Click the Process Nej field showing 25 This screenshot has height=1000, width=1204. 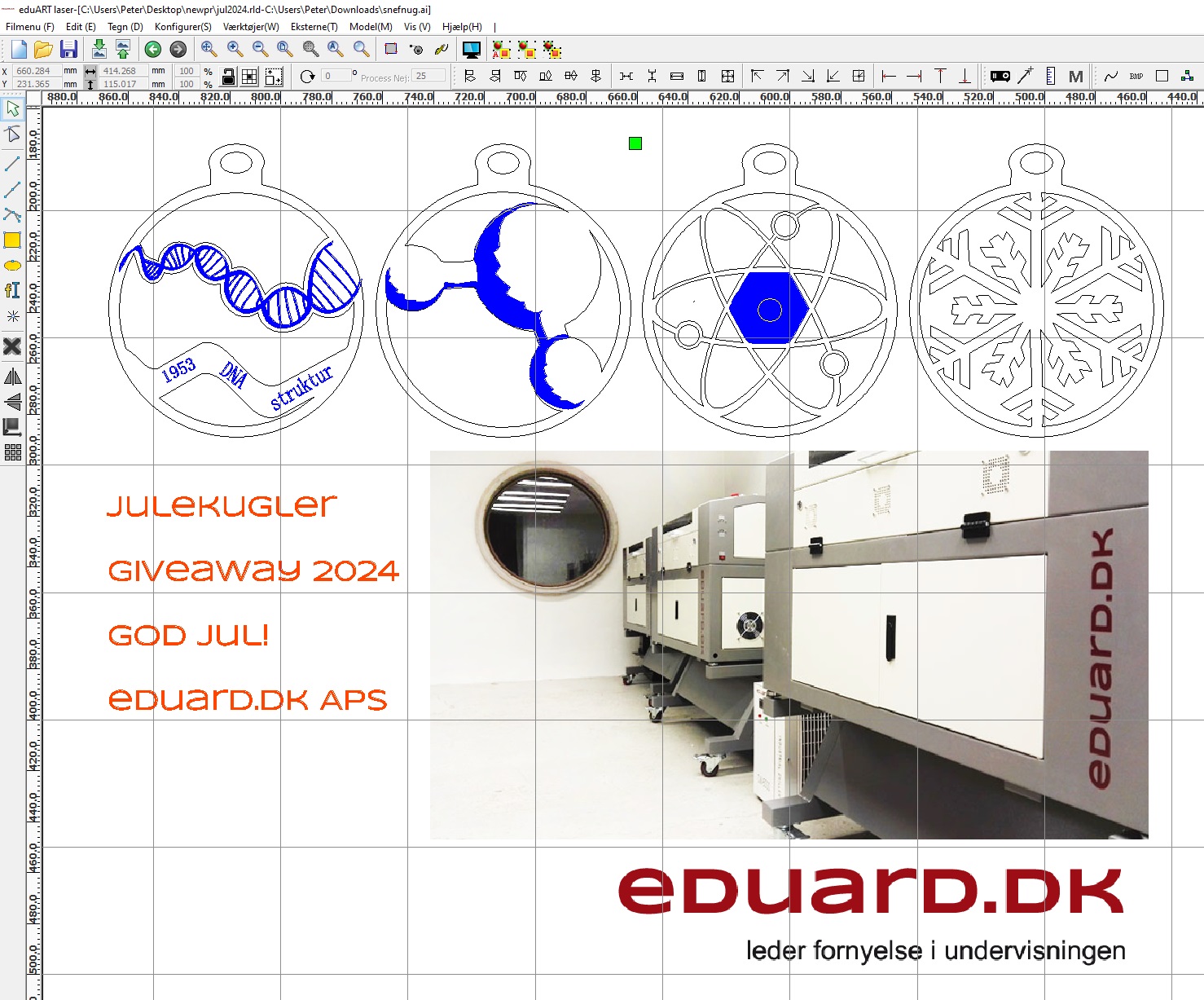click(428, 76)
